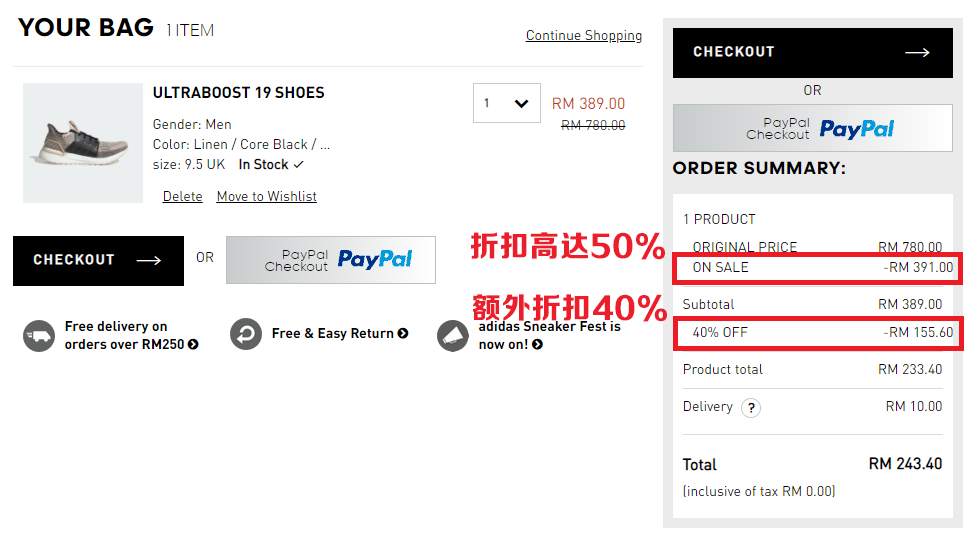Click the 40% OFF discount row
Image resolution: width=972 pixels, height=548 pixels.
click(818, 333)
